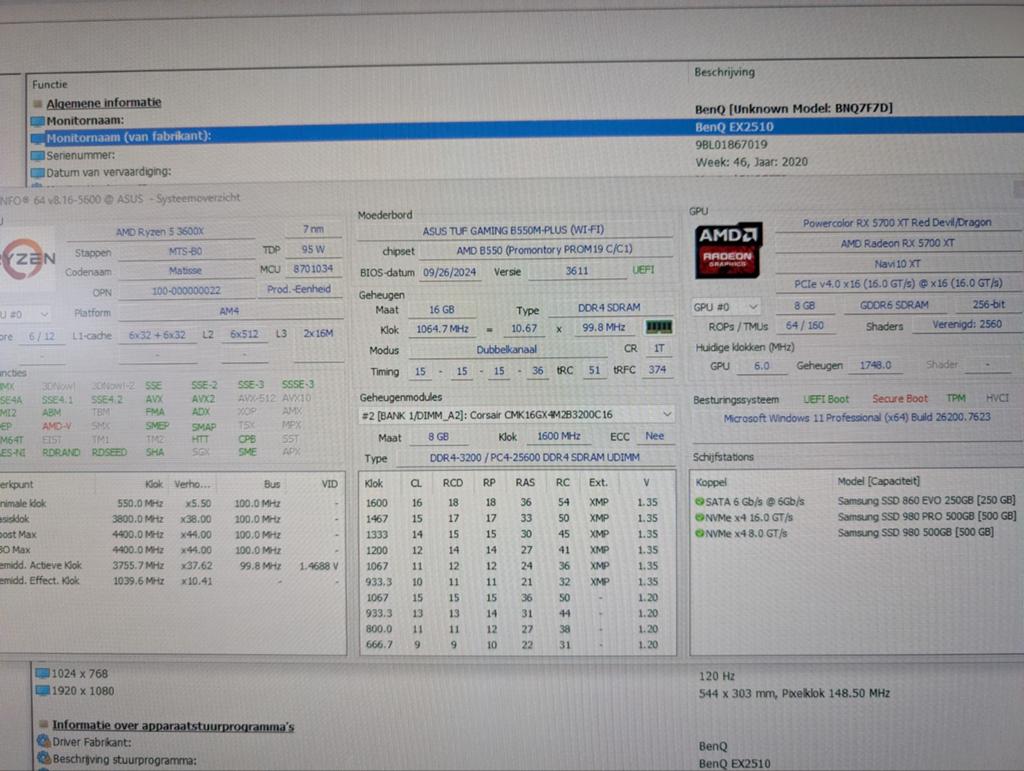Click the HVCI status label
Screen dimensions: 1024x771
point(997,398)
